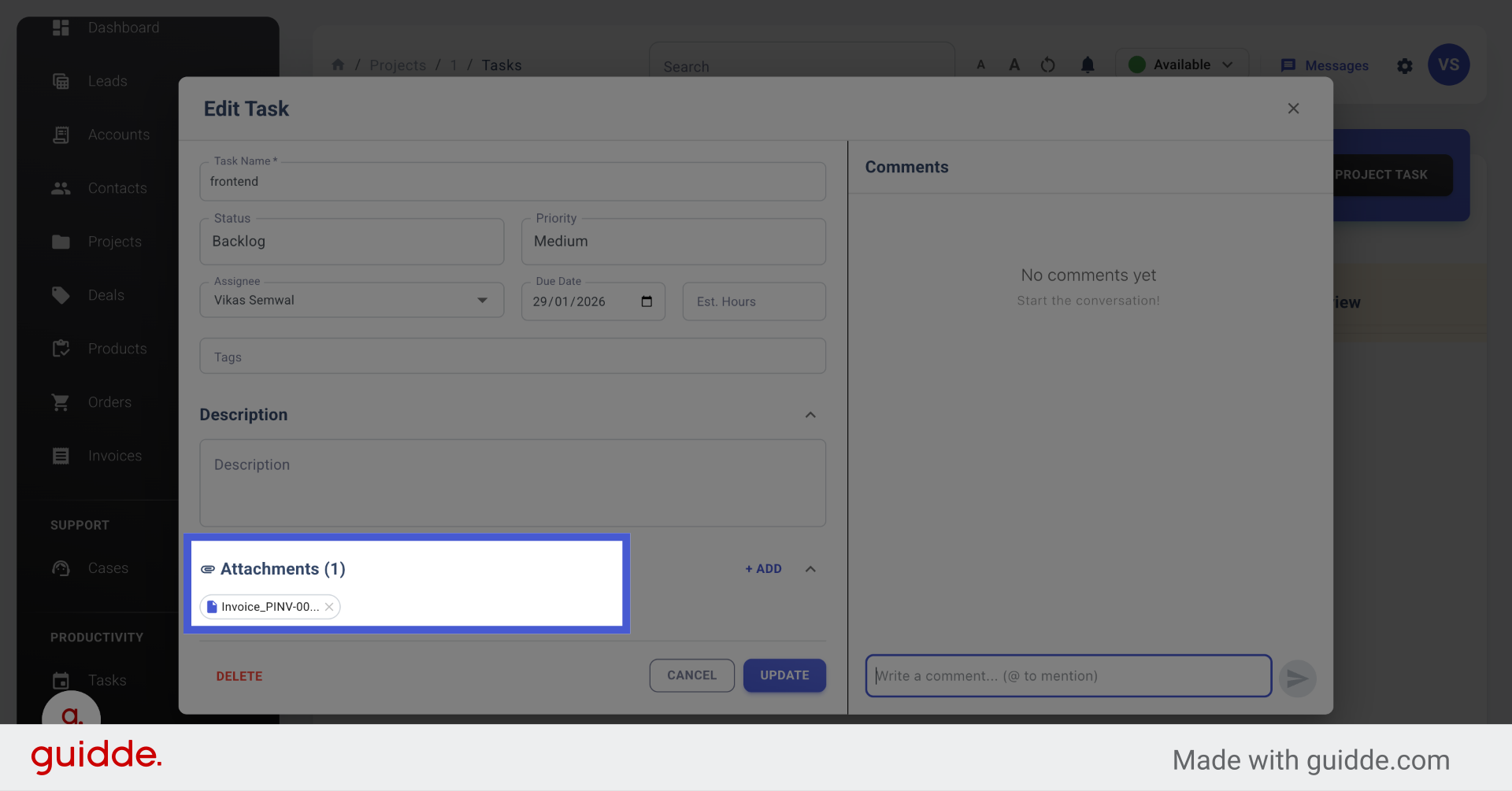Remove the Invoice_PINV attachment chip
Screen dimensions: 1512x791
pos(329,607)
